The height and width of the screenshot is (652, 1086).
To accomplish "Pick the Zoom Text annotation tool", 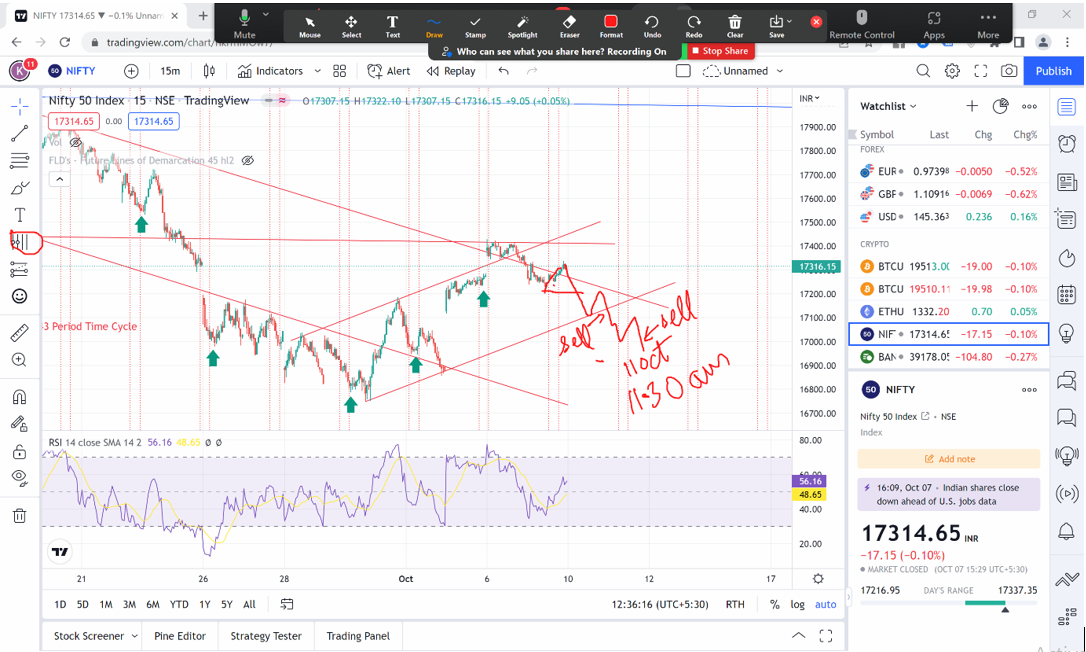I will pos(393,26).
